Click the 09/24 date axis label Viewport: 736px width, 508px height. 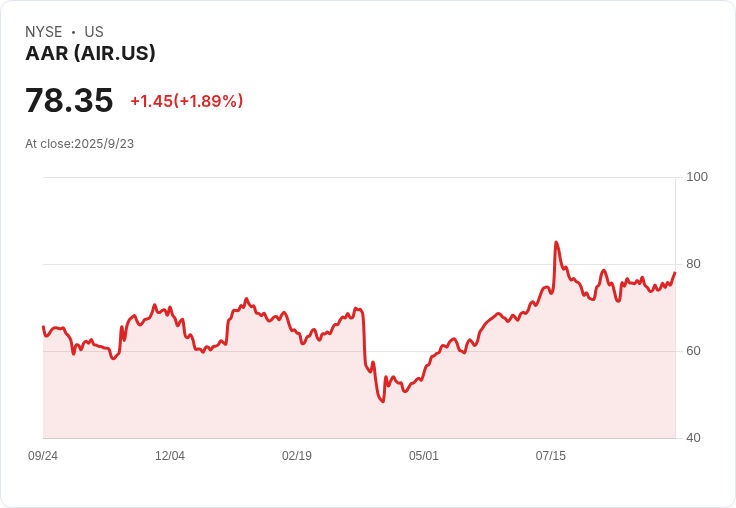click(x=43, y=456)
